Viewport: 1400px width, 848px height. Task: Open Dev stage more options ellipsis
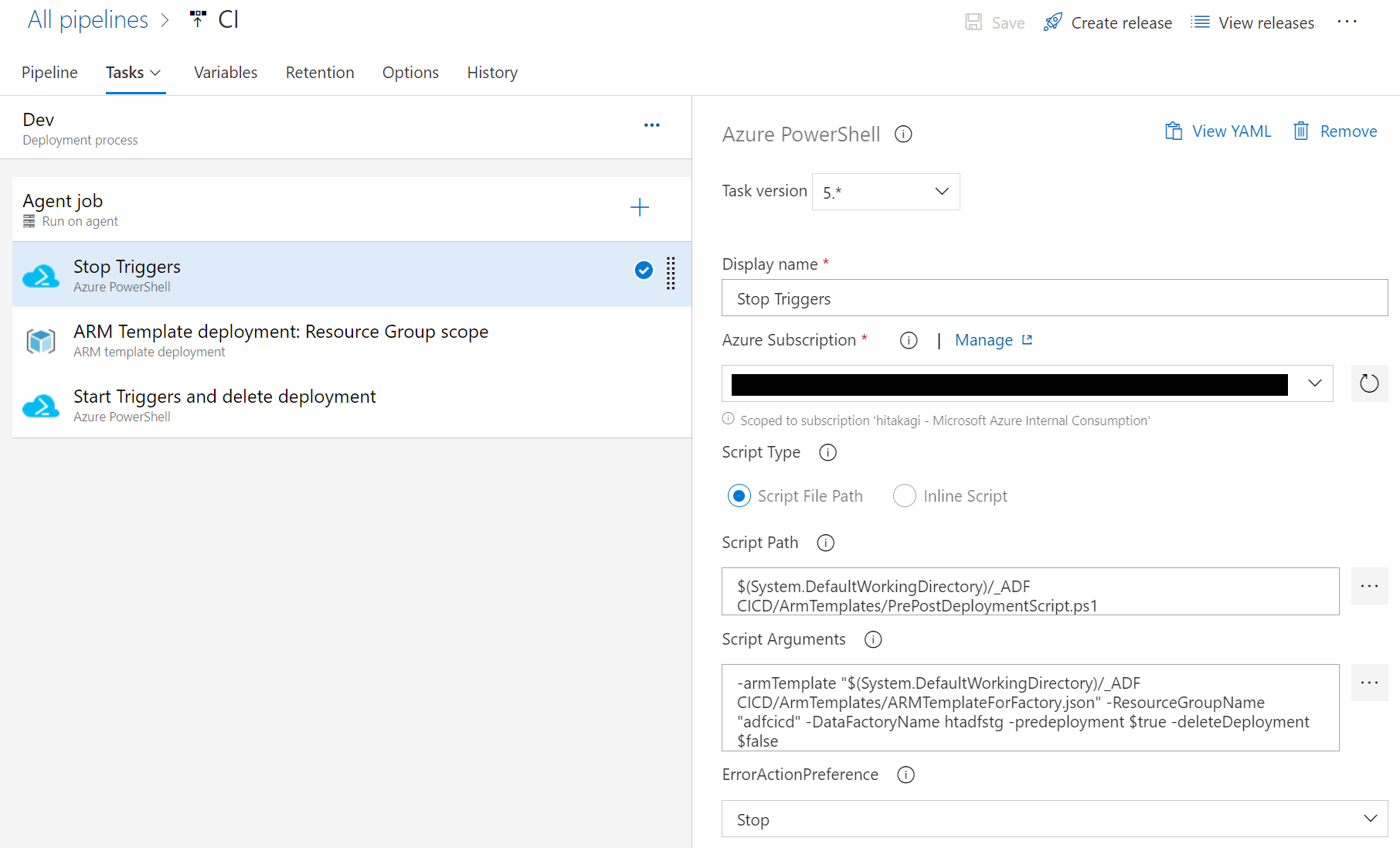click(652, 125)
